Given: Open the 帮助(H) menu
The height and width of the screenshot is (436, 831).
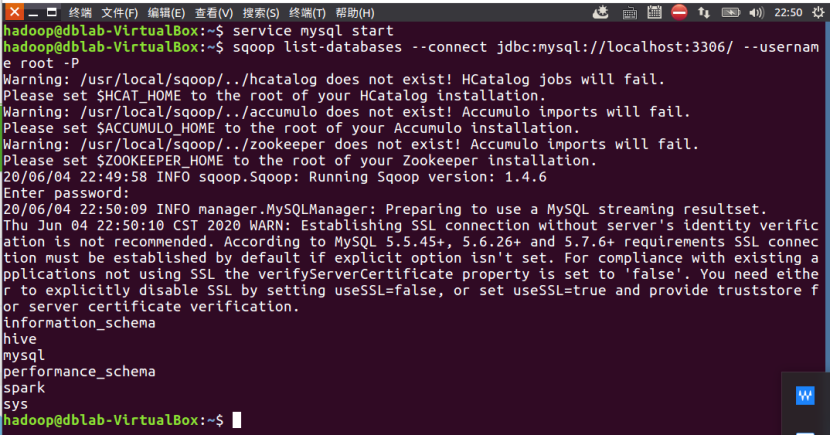Looking at the screenshot, I should pyautogui.click(x=355, y=13).
